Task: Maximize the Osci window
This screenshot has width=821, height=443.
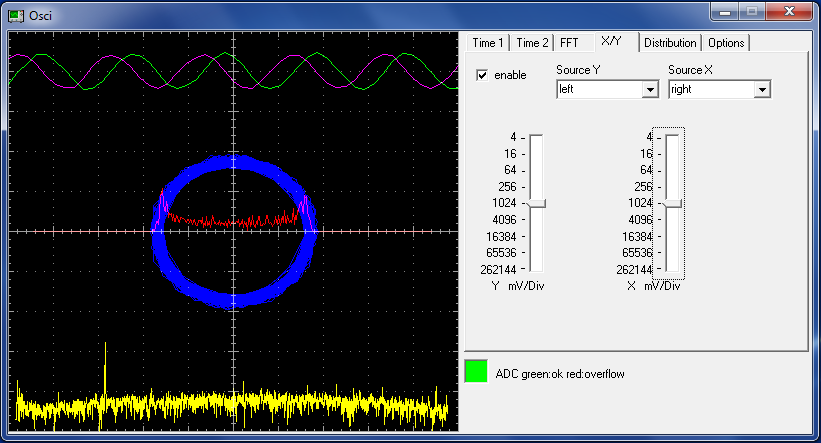Action: pyautogui.click(x=753, y=11)
